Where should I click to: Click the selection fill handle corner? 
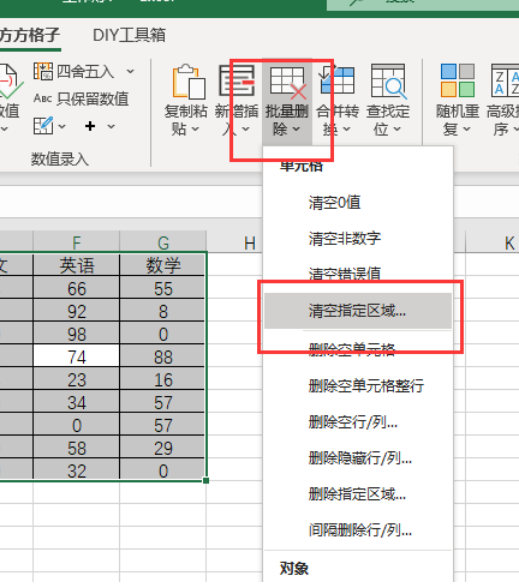tap(206, 481)
